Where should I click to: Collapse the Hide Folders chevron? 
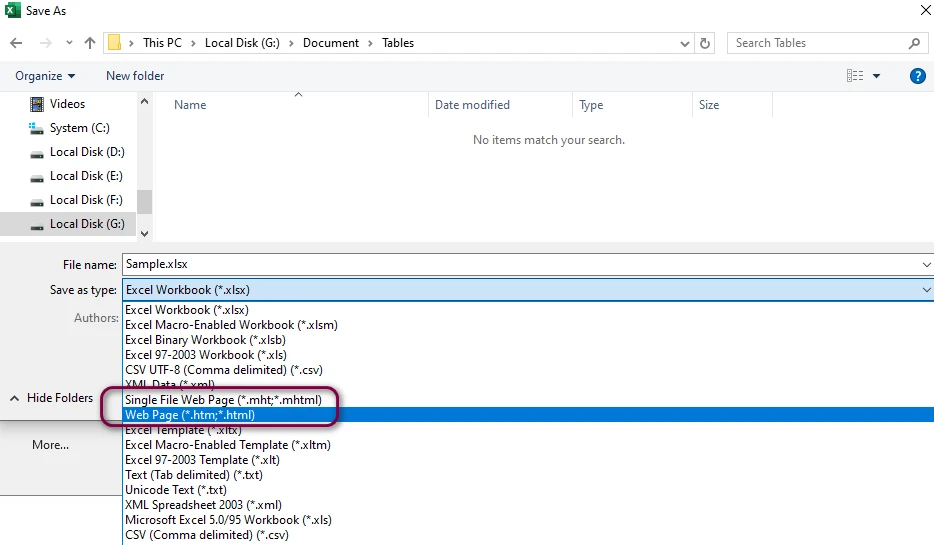click(x=14, y=398)
